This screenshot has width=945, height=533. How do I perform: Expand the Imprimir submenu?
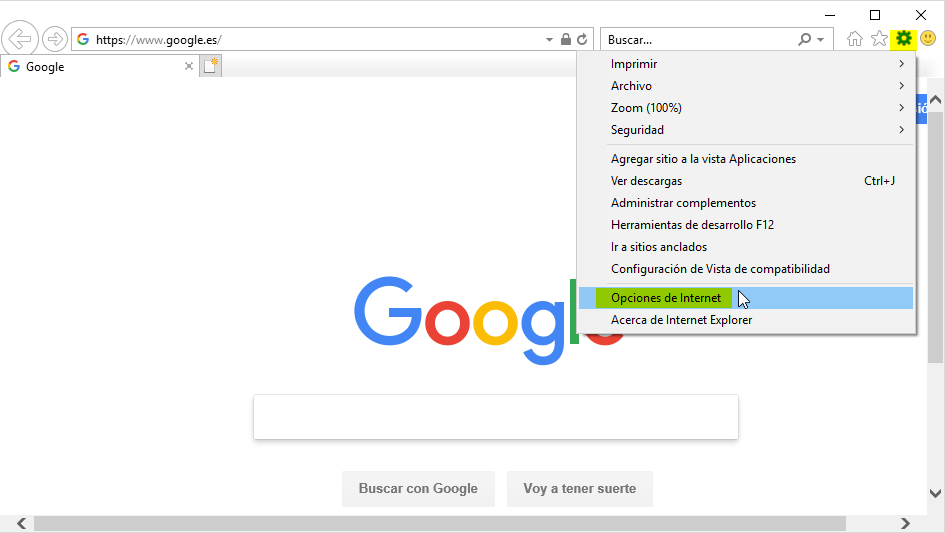746,64
